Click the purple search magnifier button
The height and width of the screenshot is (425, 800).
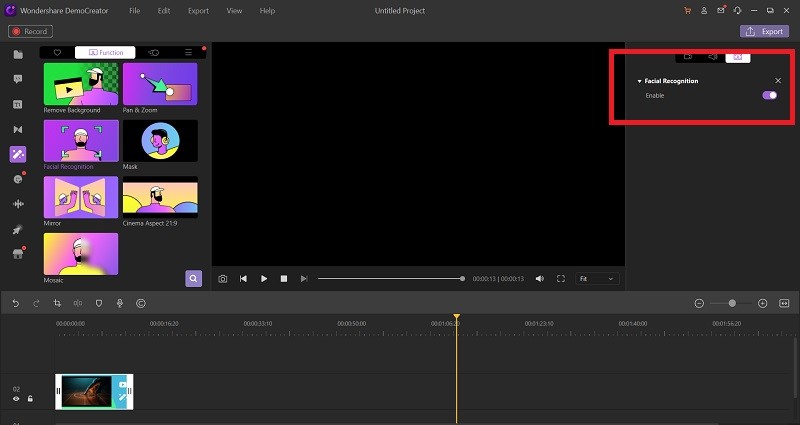tap(193, 279)
